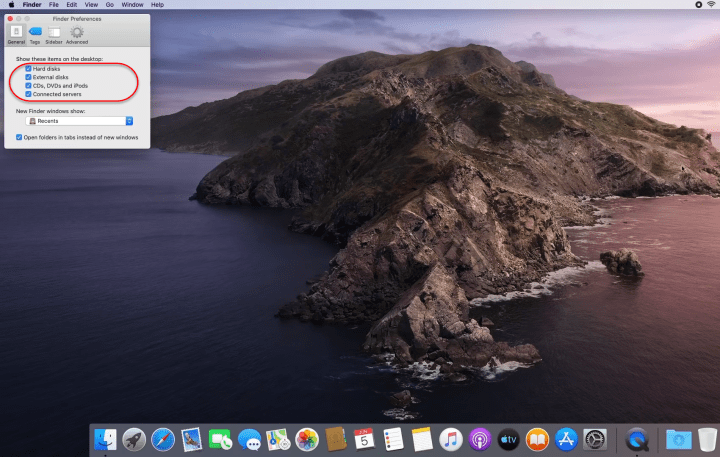The image size is (720, 457).
Task: Open Messages app in the dock
Action: point(249,440)
